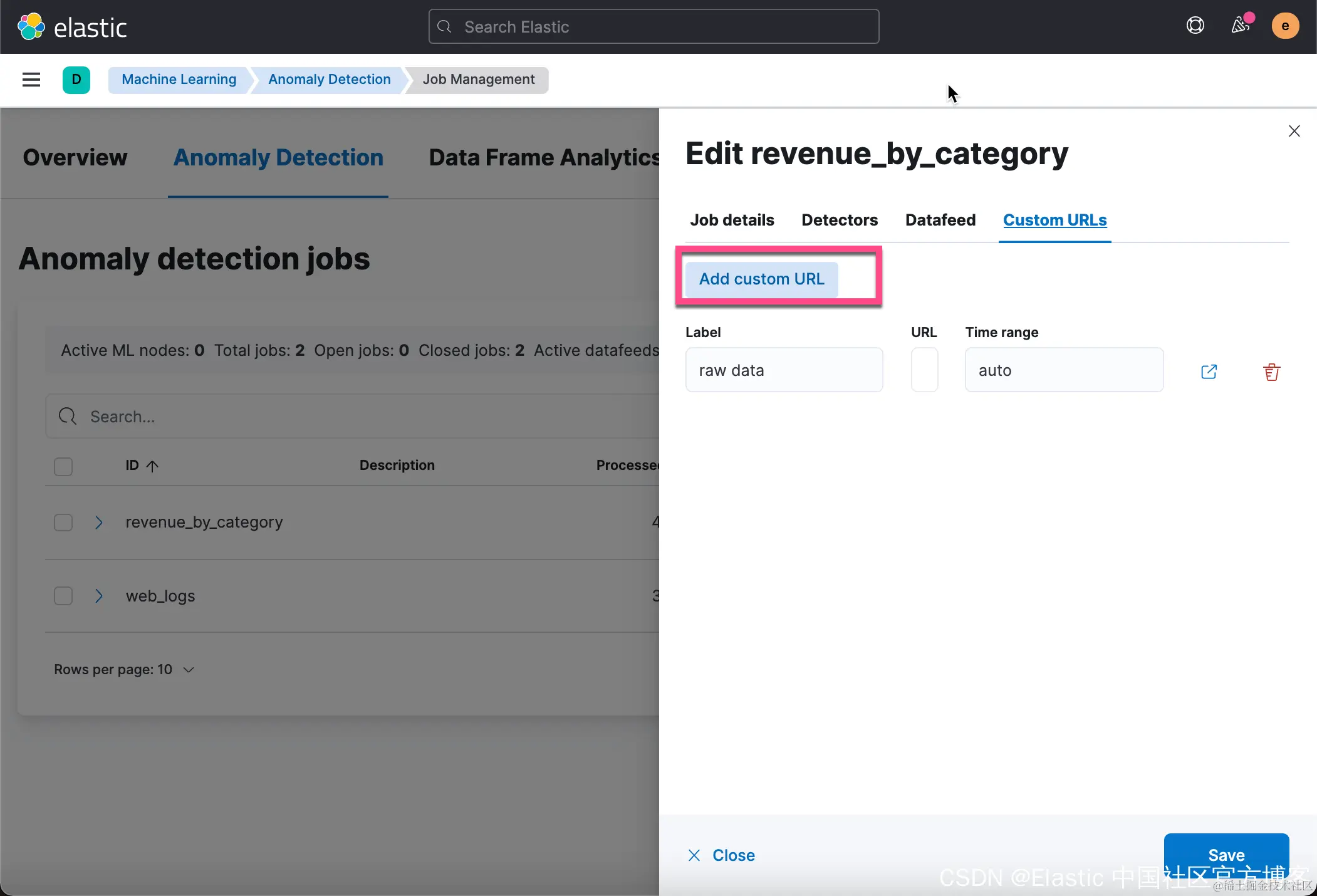1317x896 pixels.
Task: Delete the raw data custom URL
Action: click(x=1271, y=372)
